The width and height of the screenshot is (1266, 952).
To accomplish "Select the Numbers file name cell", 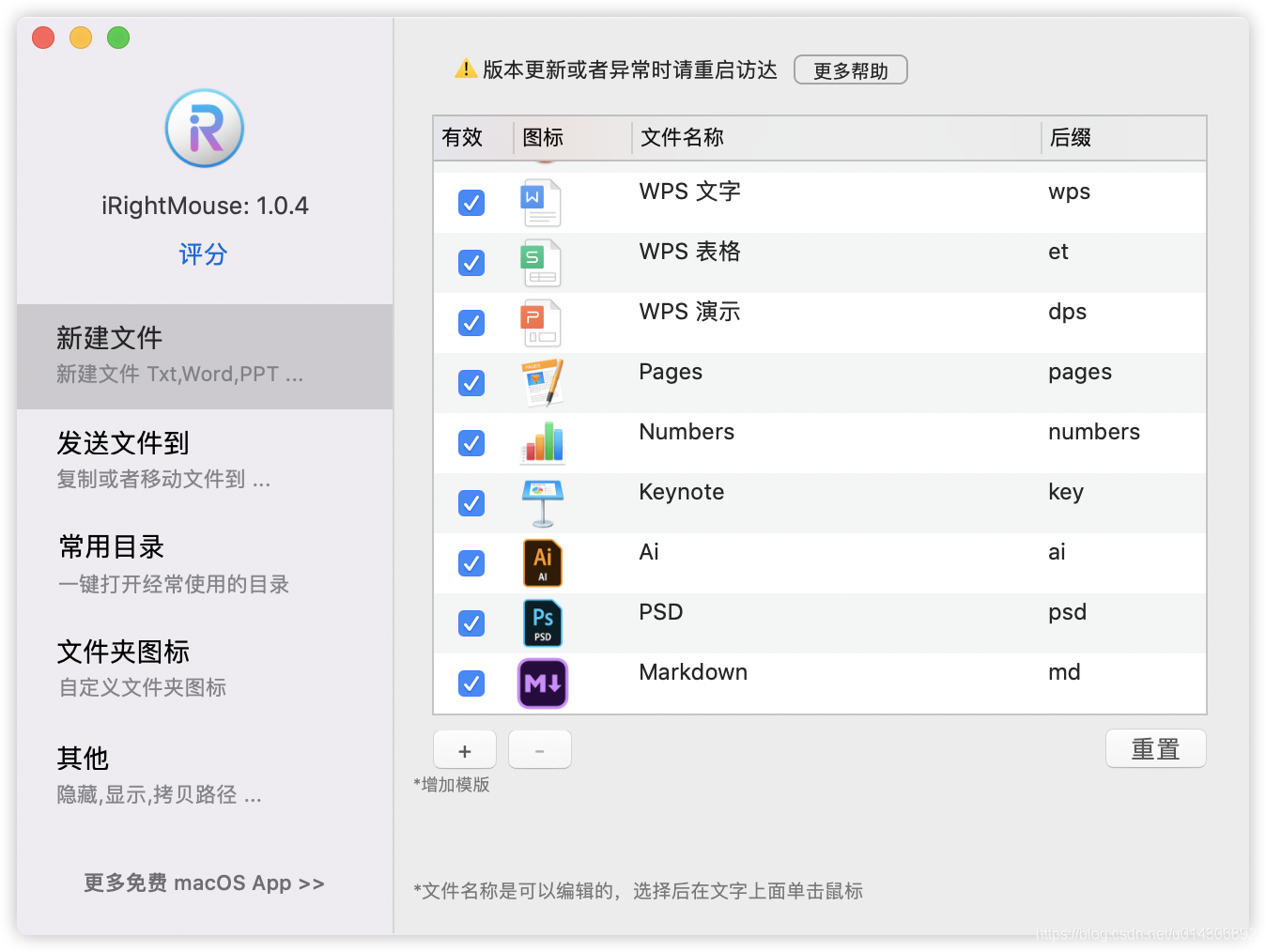I will click(x=687, y=432).
